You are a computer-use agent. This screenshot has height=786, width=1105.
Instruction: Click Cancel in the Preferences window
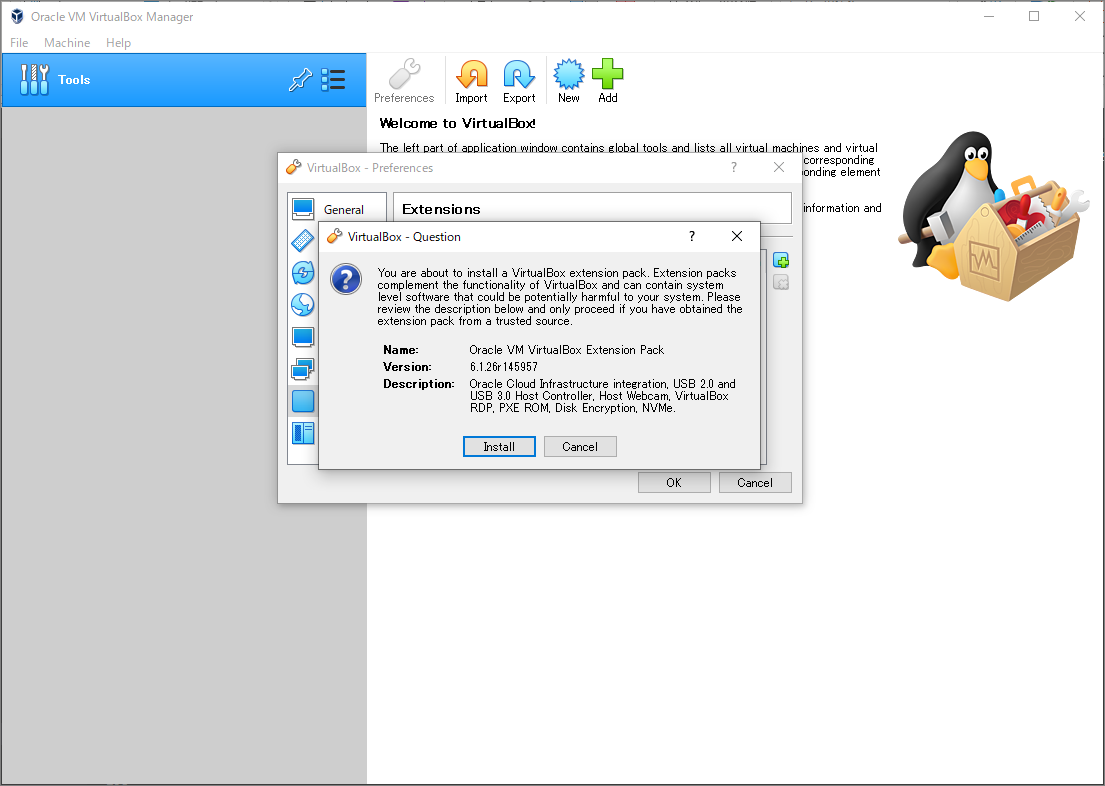tap(755, 482)
